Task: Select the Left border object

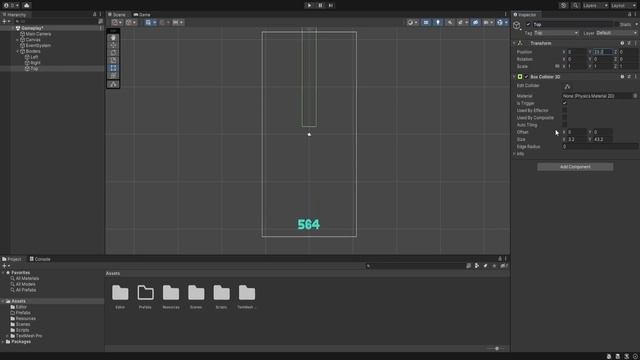Action: (x=34, y=57)
